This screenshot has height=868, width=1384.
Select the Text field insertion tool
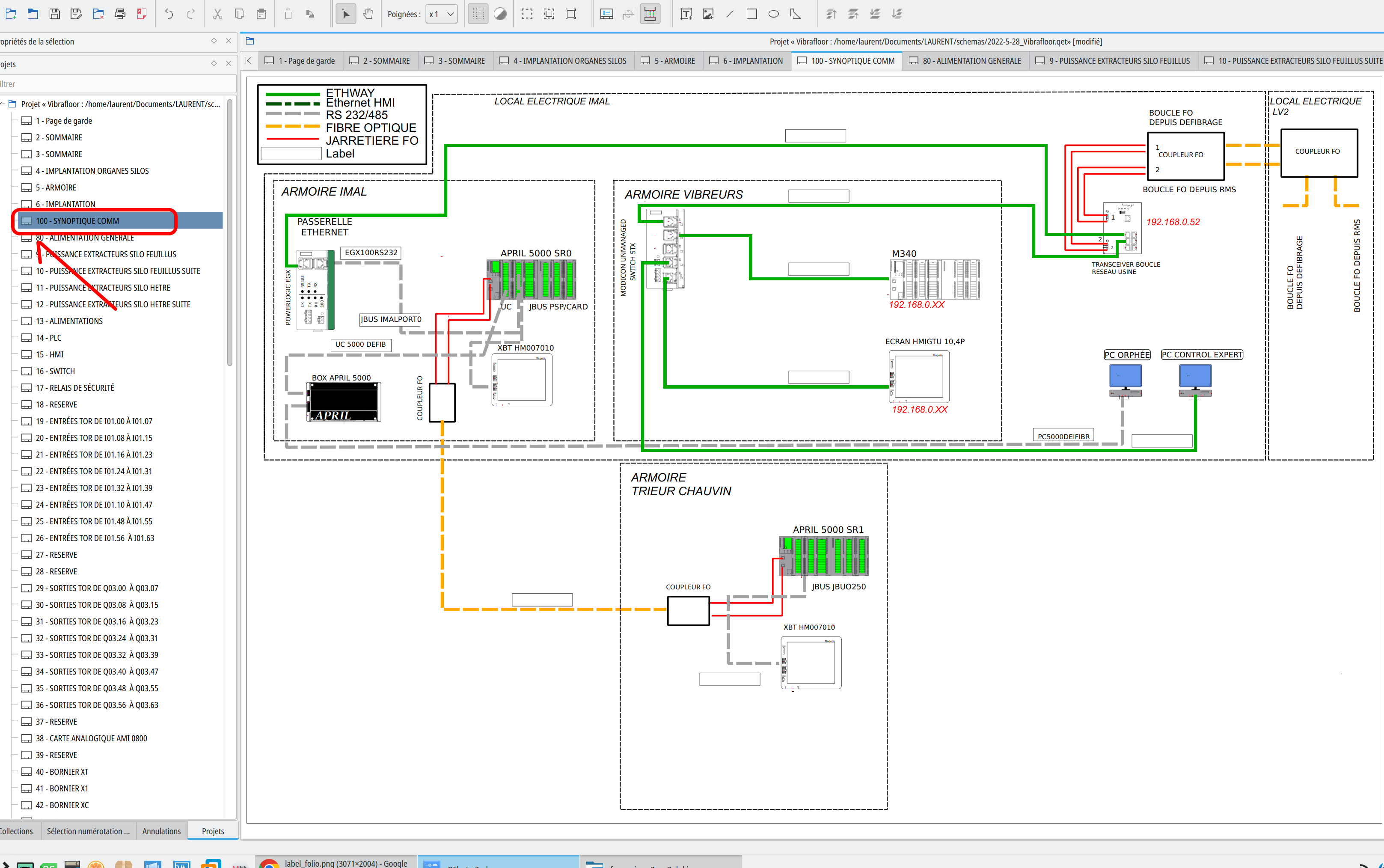686,14
